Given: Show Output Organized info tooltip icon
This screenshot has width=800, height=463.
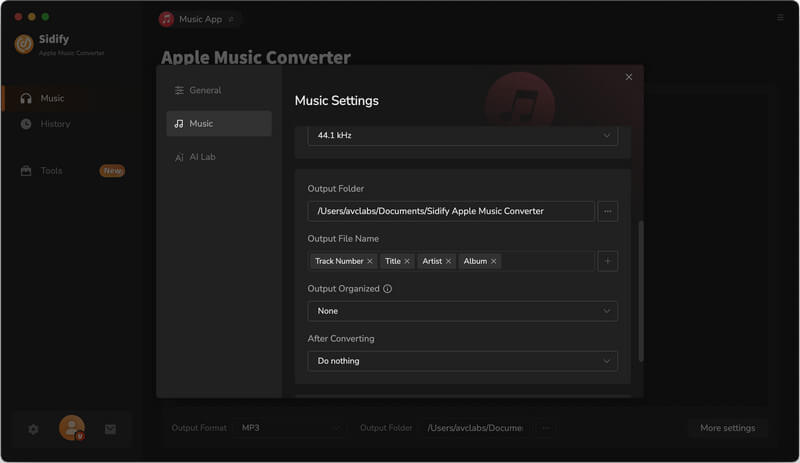Looking at the screenshot, I should (388, 288).
